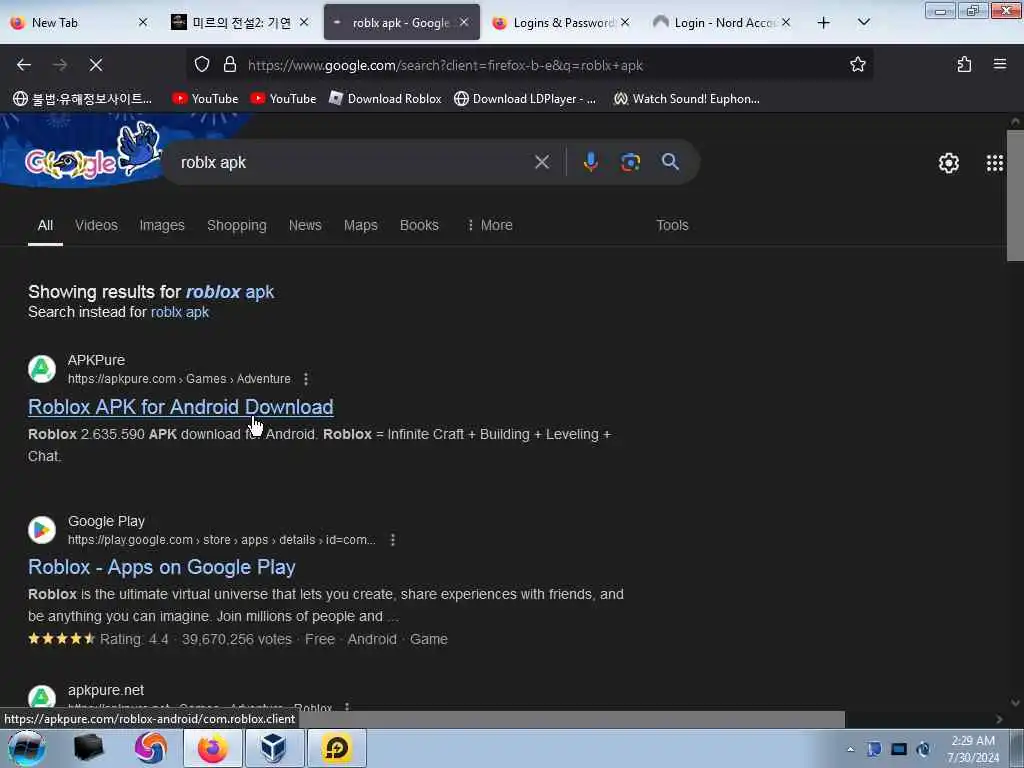
Task: Open the Download Roblox bookmark
Action: (385, 99)
